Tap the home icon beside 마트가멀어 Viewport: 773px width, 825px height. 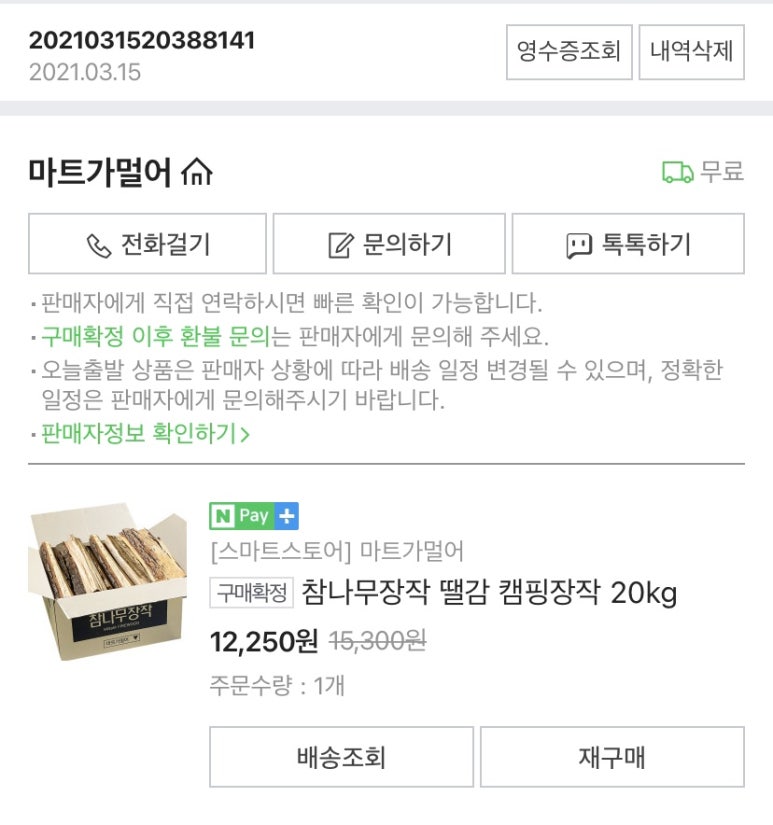click(x=197, y=173)
